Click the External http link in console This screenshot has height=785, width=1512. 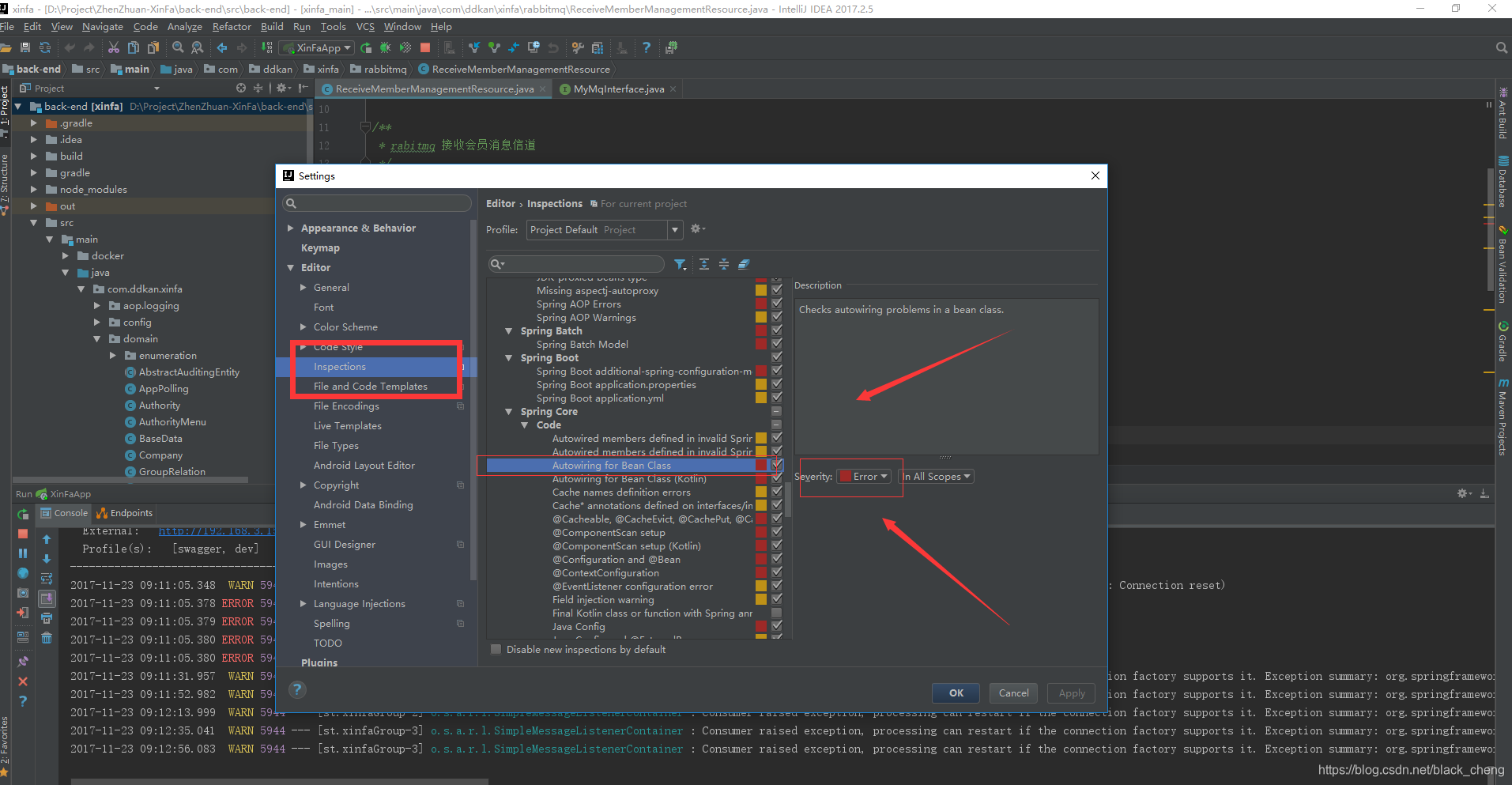click(x=217, y=531)
